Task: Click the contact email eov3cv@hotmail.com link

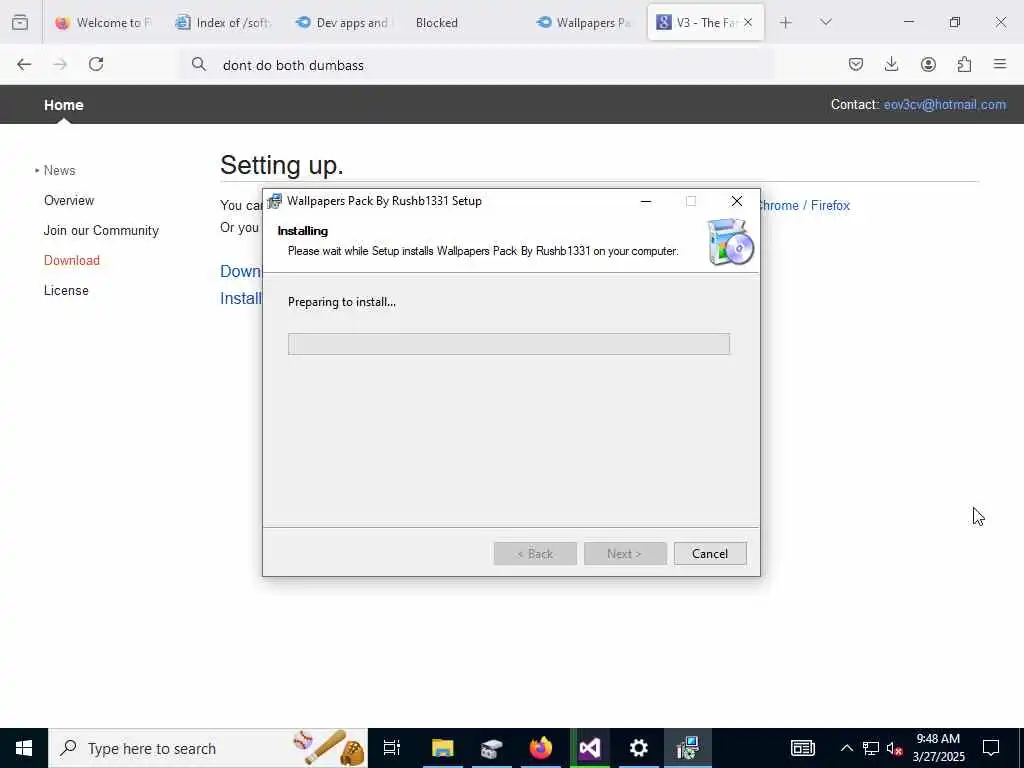Action: pyautogui.click(x=944, y=104)
